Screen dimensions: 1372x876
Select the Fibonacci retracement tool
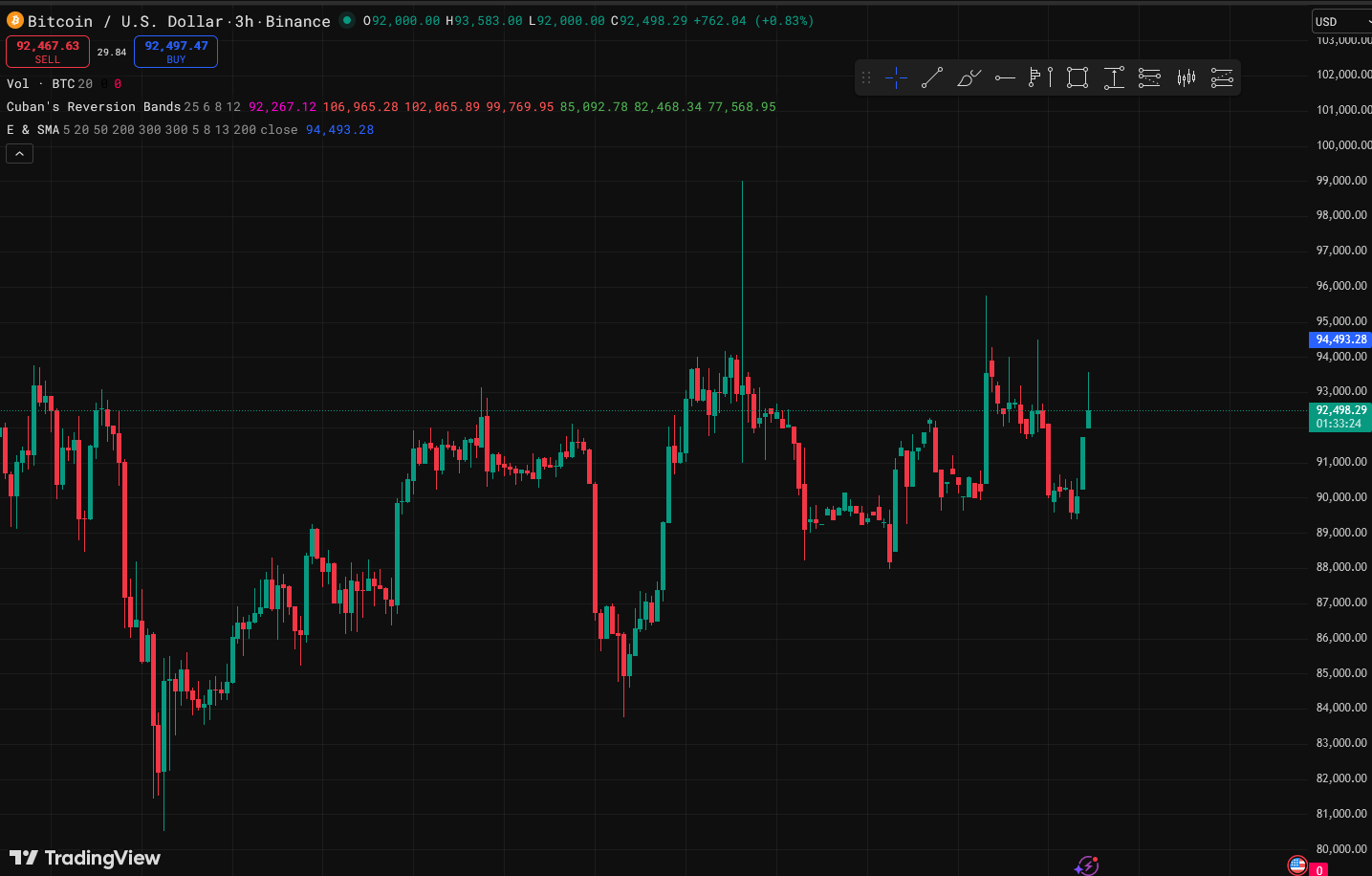1149,78
